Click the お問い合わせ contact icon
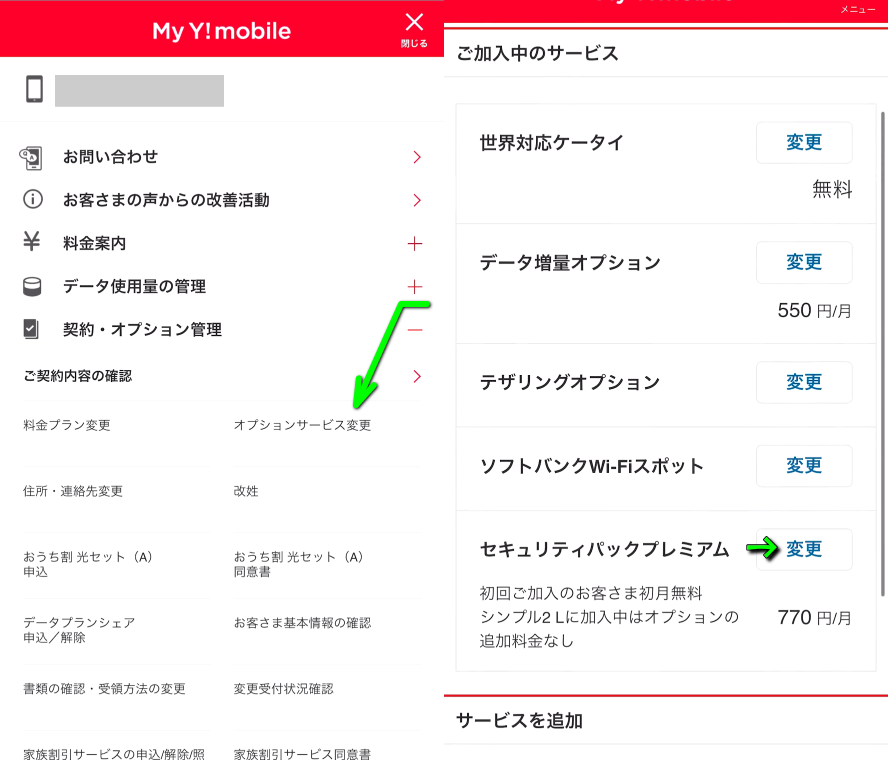Viewport: 888px width, 760px height. pos(31,157)
